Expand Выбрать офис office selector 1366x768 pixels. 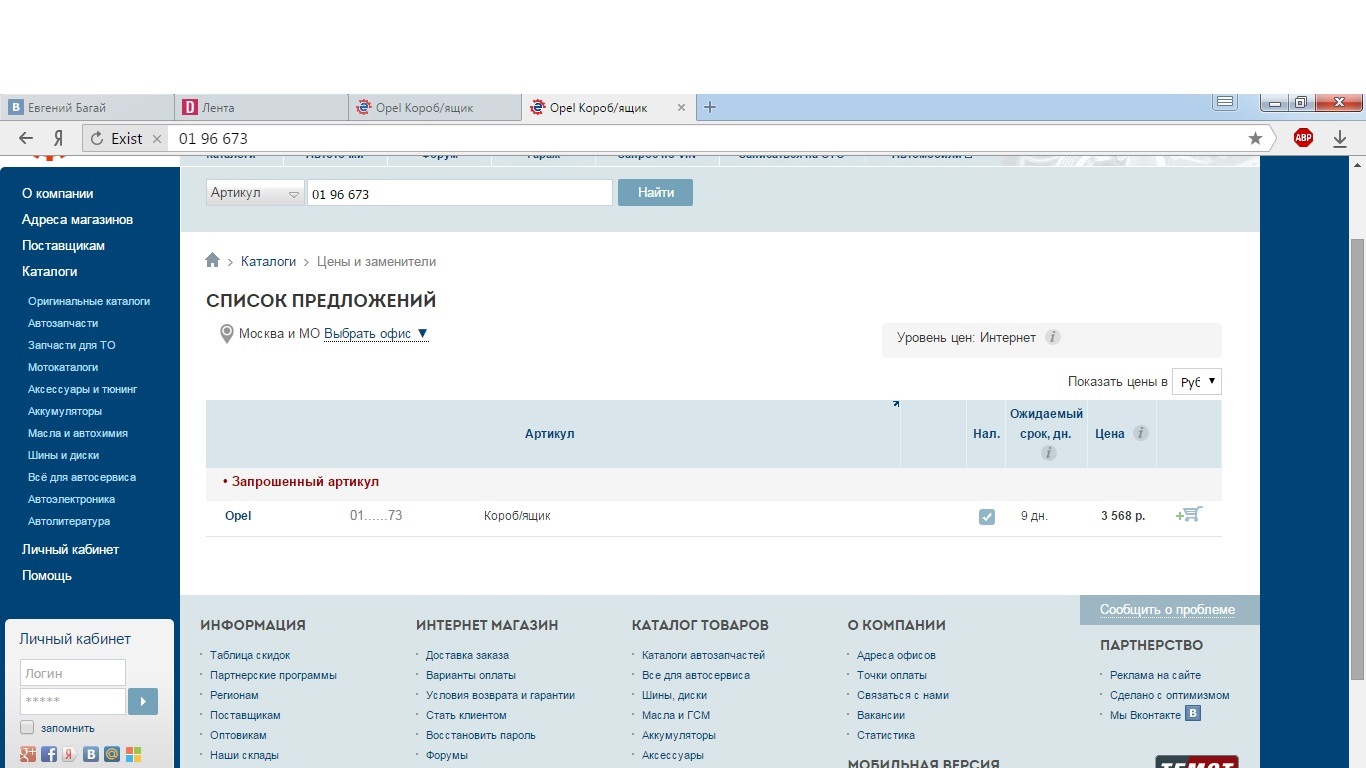pos(376,334)
